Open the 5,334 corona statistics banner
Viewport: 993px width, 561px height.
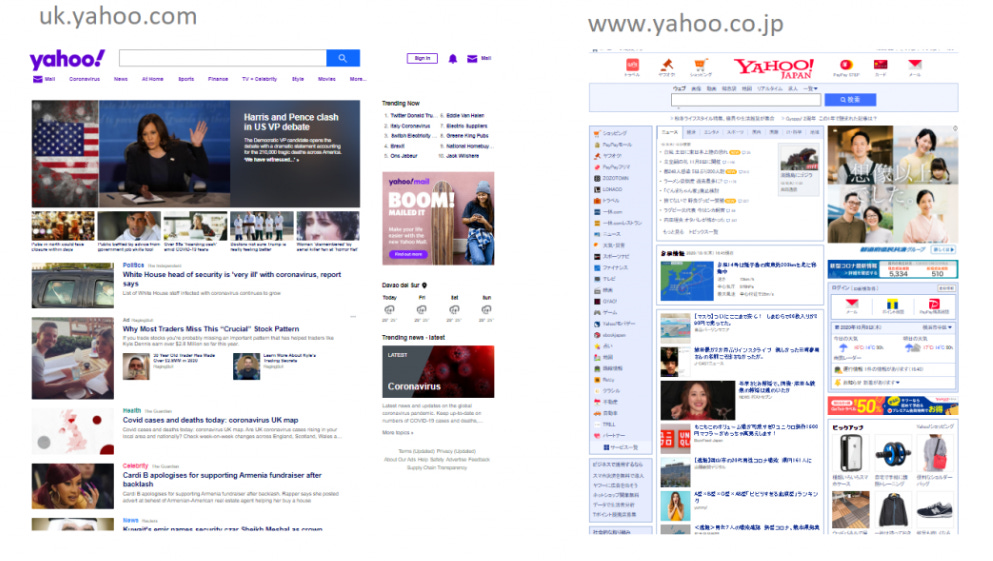pos(892,270)
